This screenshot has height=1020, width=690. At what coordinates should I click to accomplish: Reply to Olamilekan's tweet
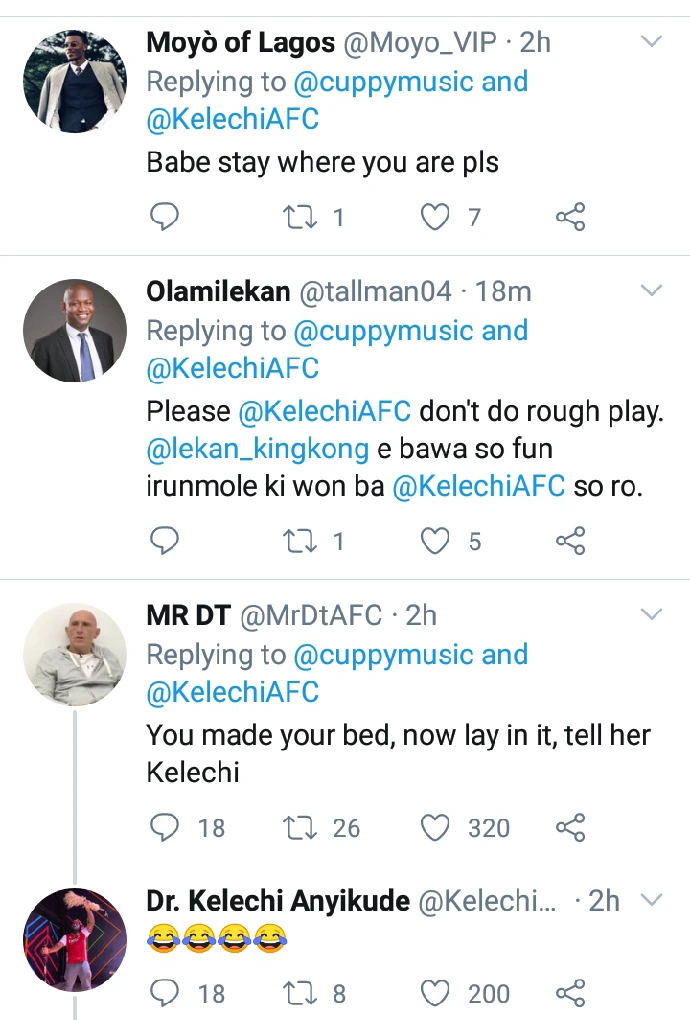[x=164, y=541]
